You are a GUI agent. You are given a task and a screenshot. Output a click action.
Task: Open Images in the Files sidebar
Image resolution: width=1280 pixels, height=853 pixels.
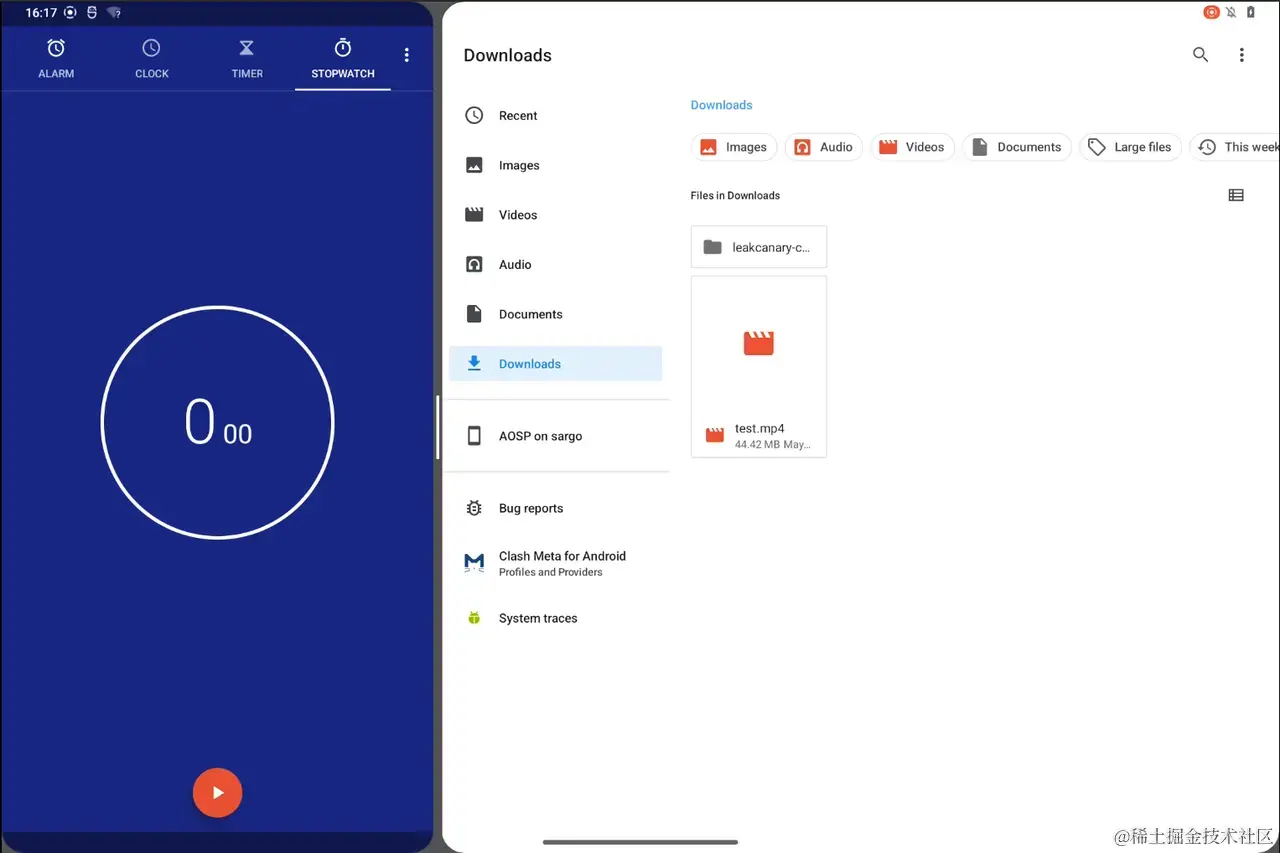pos(555,166)
